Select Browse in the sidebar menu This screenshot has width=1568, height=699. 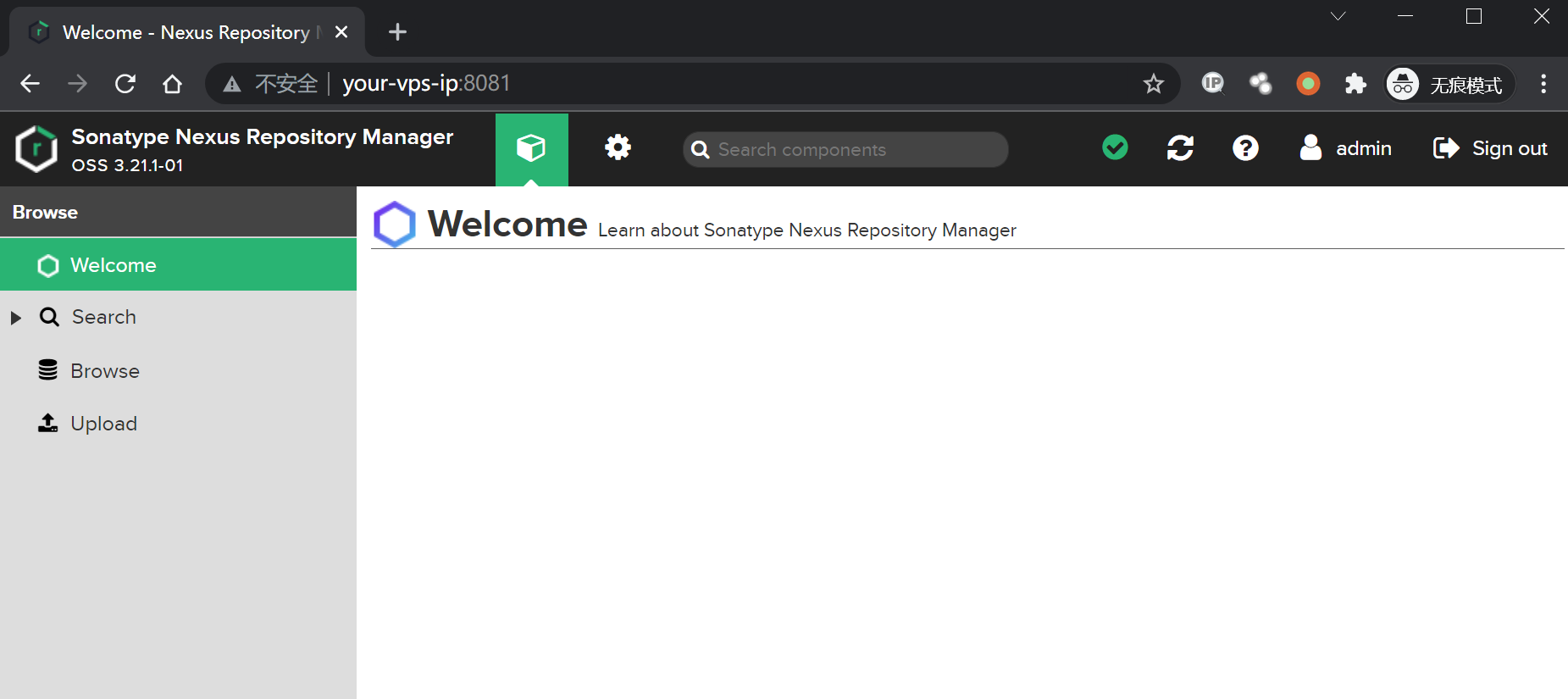(105, 371)
